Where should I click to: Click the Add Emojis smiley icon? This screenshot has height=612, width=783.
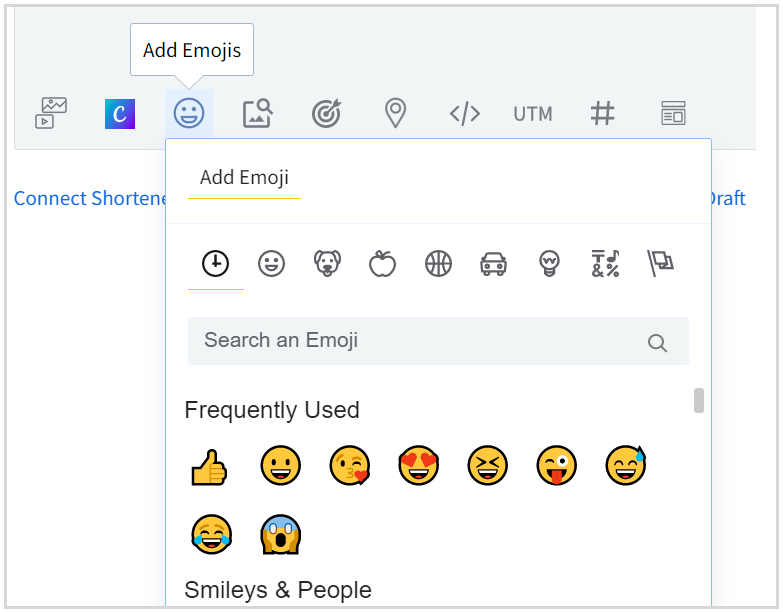tap(189, 113)
